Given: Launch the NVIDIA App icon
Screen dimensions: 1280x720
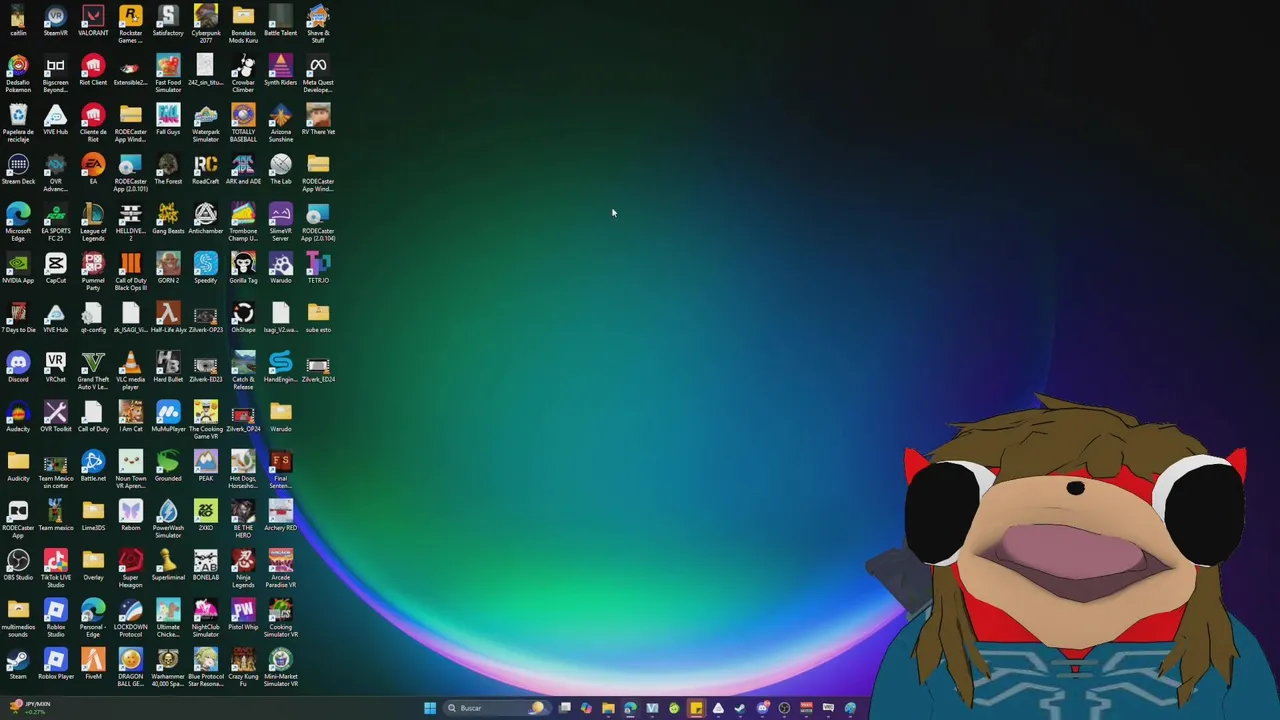Looking at the screenshot, I should (18, 269).
